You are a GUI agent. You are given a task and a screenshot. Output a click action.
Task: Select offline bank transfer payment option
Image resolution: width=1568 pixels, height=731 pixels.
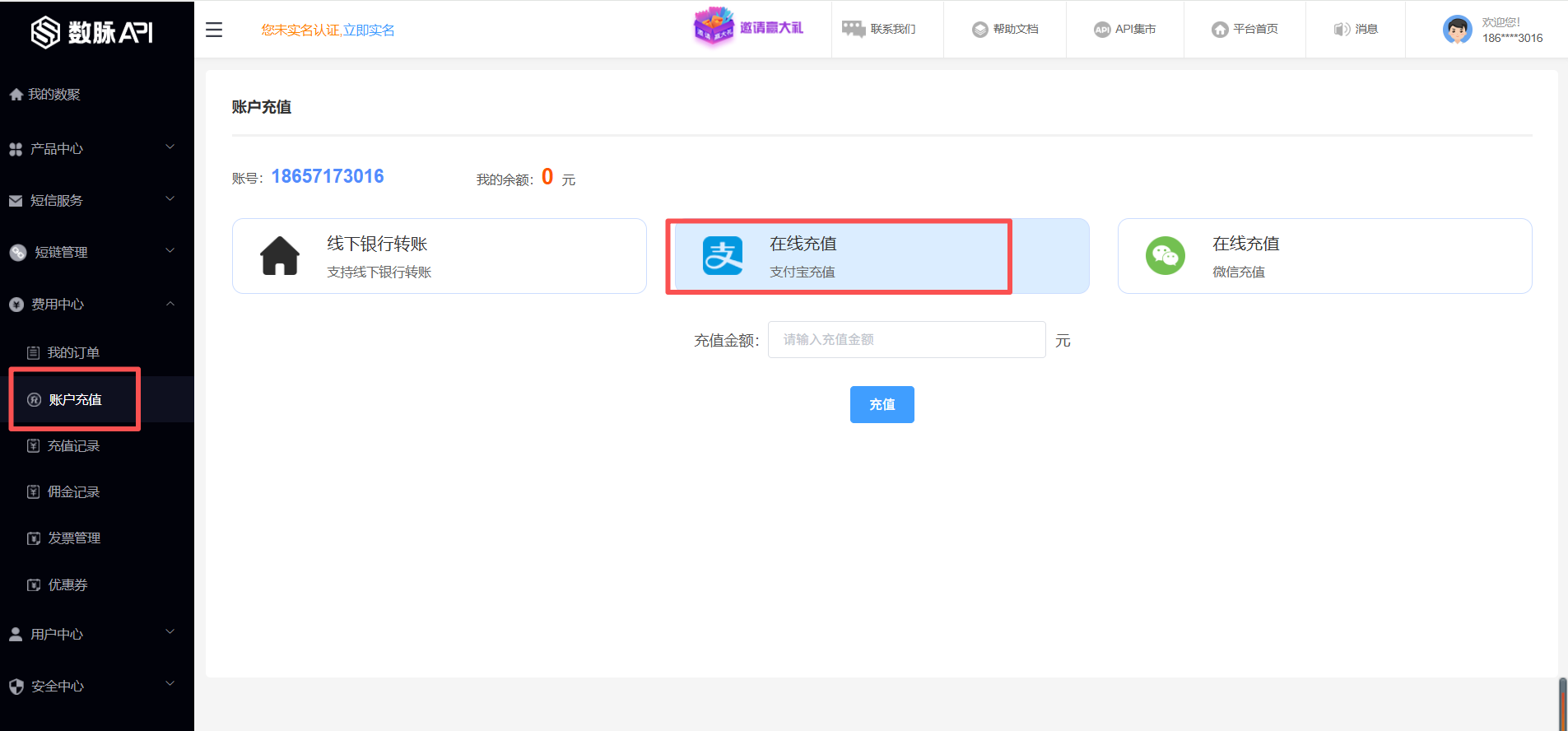tap(439, 256)
